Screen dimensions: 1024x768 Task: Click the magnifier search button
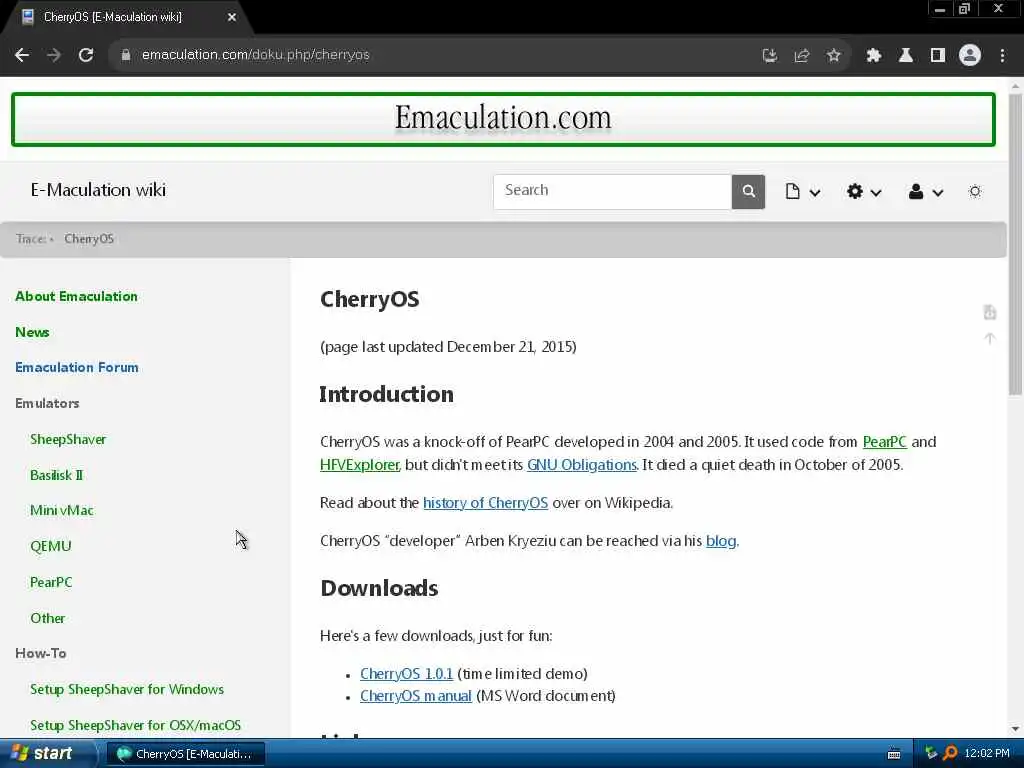click(x=748, y=191)
